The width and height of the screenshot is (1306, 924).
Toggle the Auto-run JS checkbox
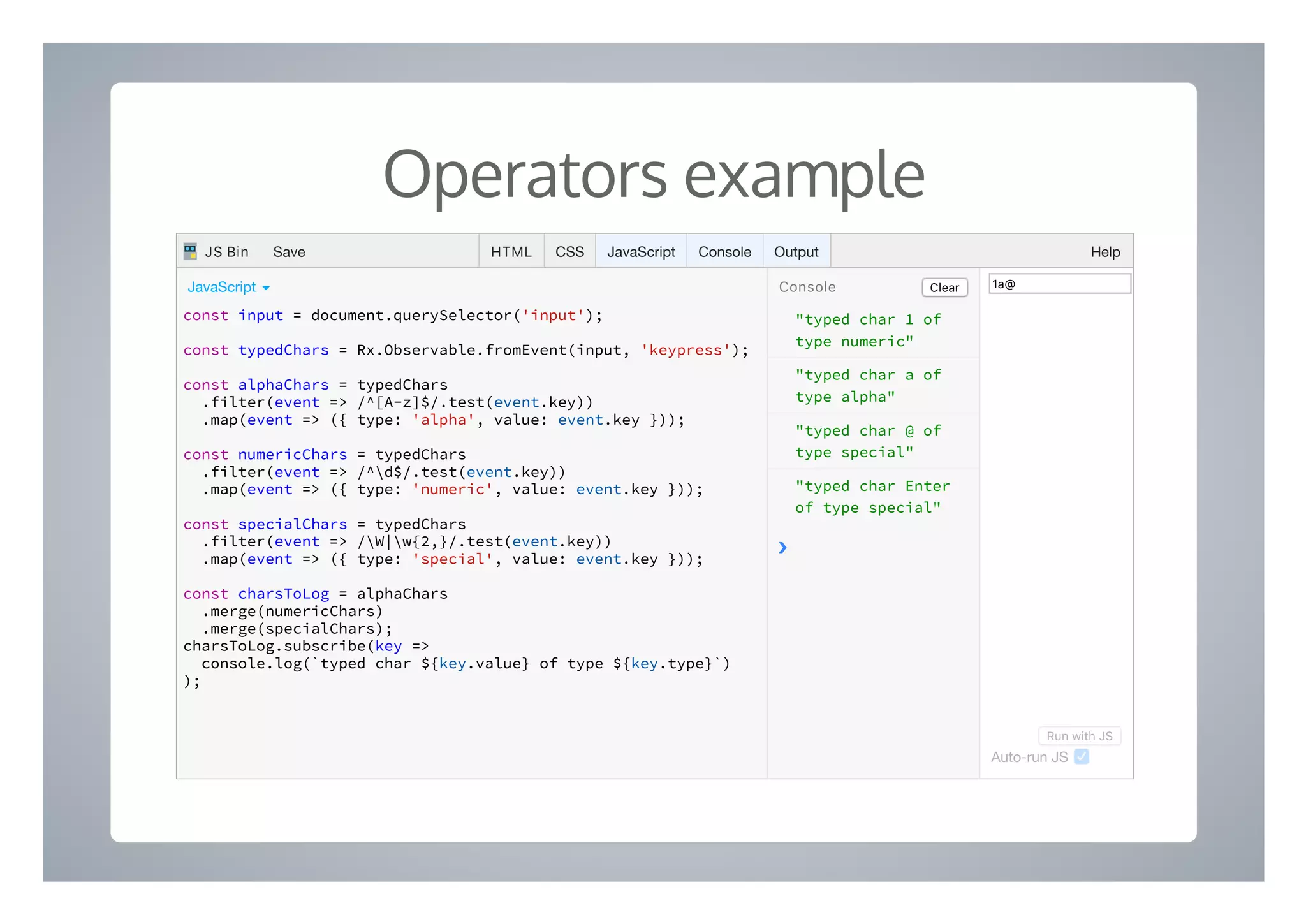1081,757
